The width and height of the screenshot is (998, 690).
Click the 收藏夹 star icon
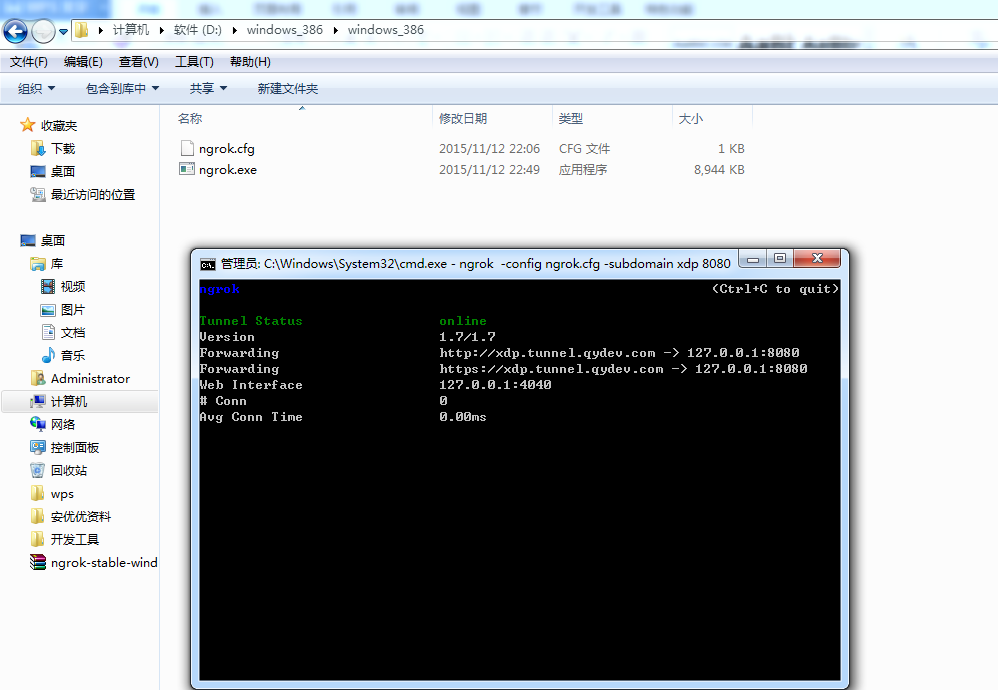click(x=27, y=125)
